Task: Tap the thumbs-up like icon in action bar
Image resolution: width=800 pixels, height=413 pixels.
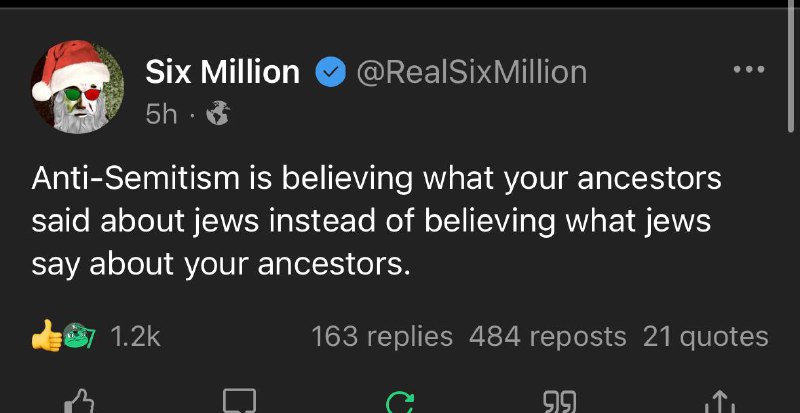Action: (x=79, y=402)
